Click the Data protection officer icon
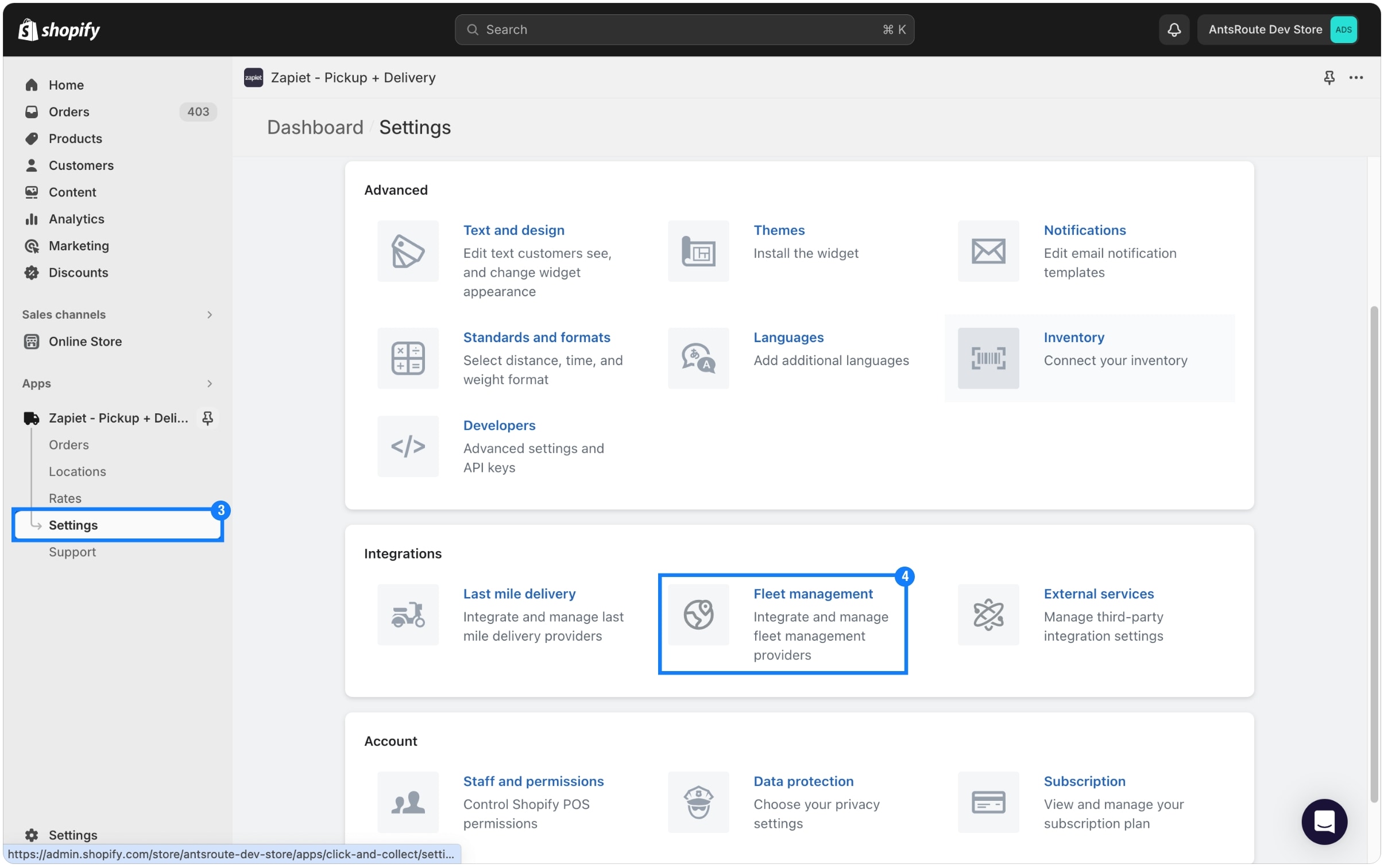1384x868 pixels. [698, 802]
